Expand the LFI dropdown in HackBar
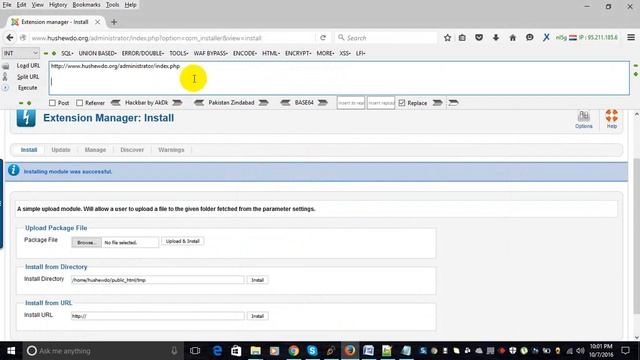The height and width of the screenshot is (360, 640). (x=360, y=53)
